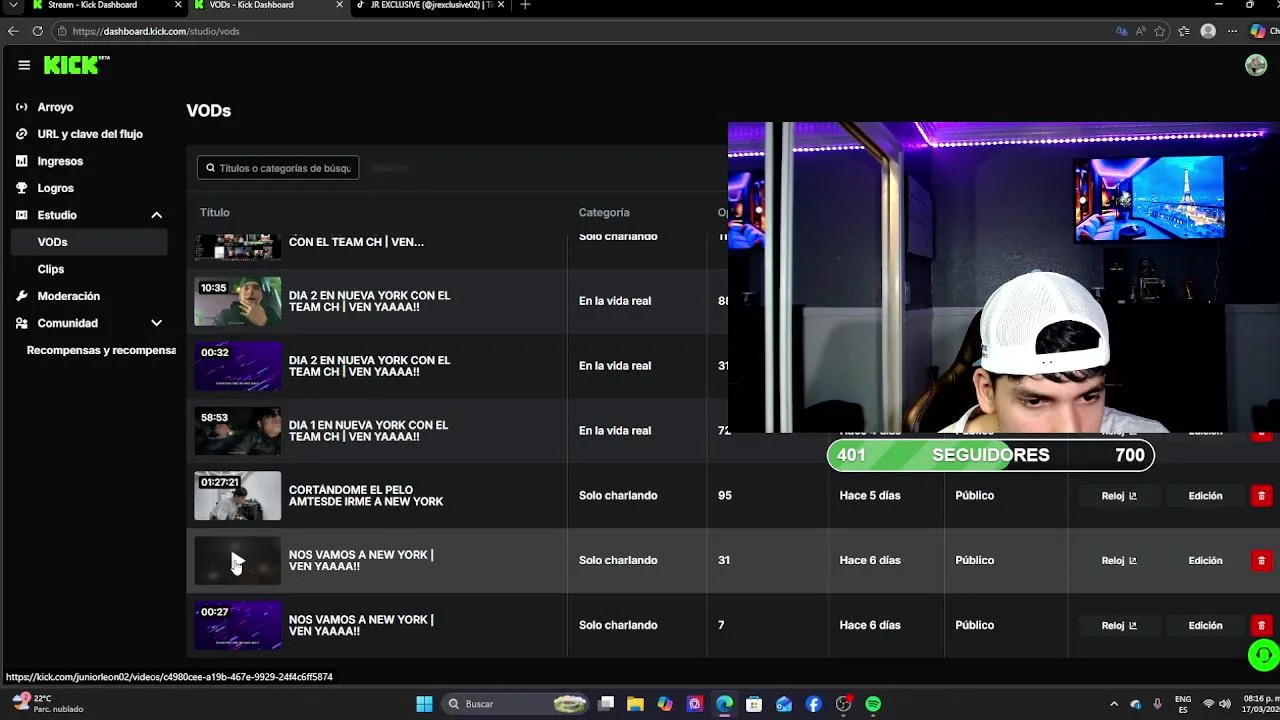Click the Arroyo stream icon in sidebar

click(x=22, y=107)
